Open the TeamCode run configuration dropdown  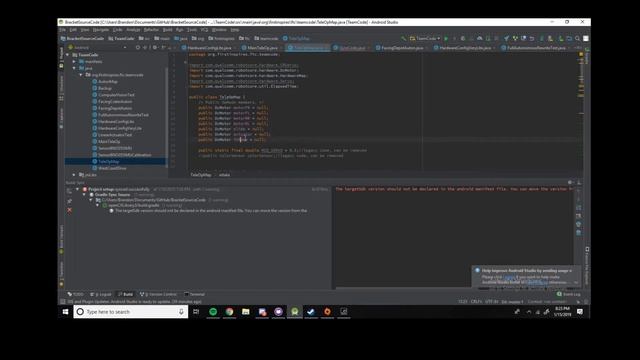(425, 38)
